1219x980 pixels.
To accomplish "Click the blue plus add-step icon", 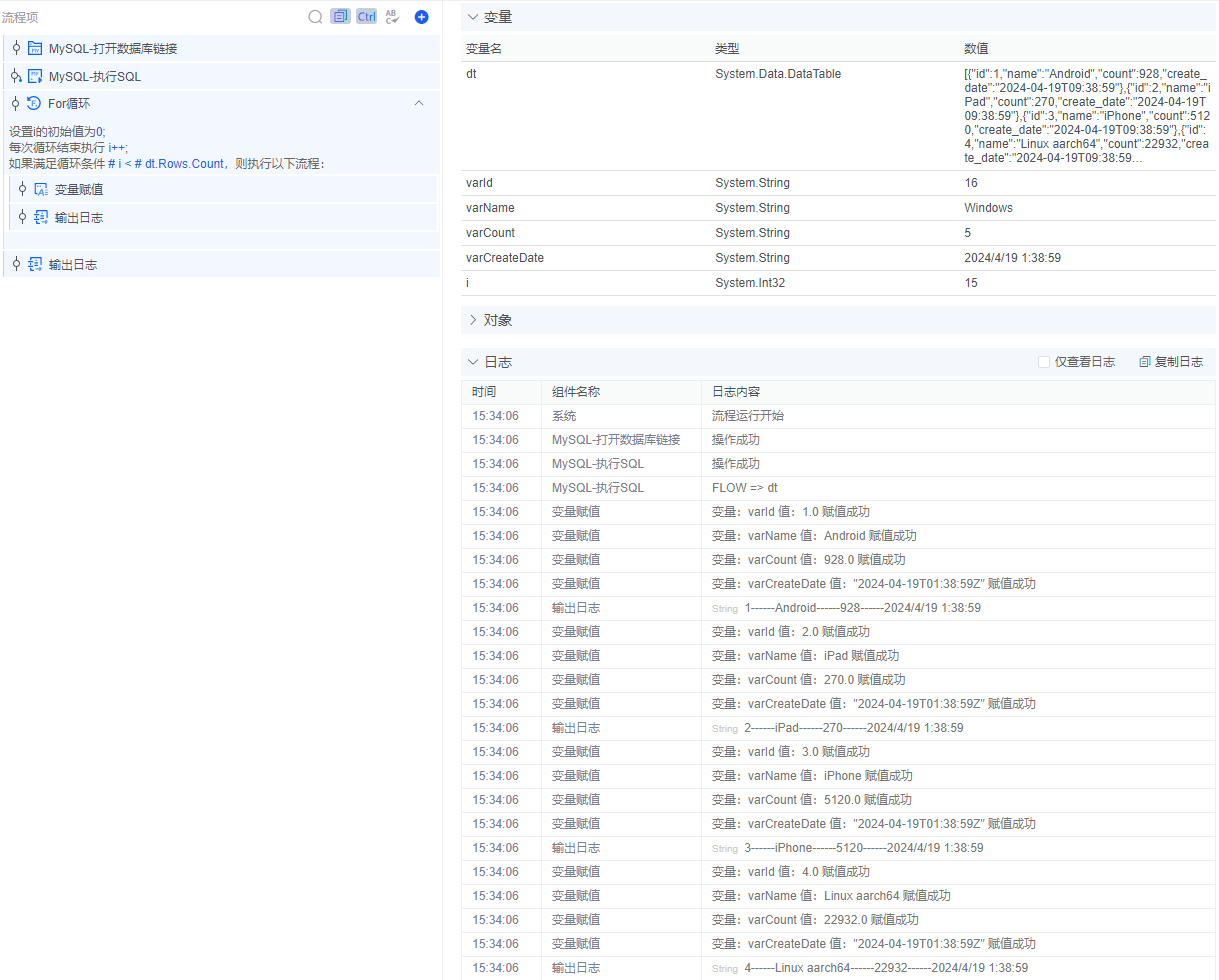I will 422,17.
